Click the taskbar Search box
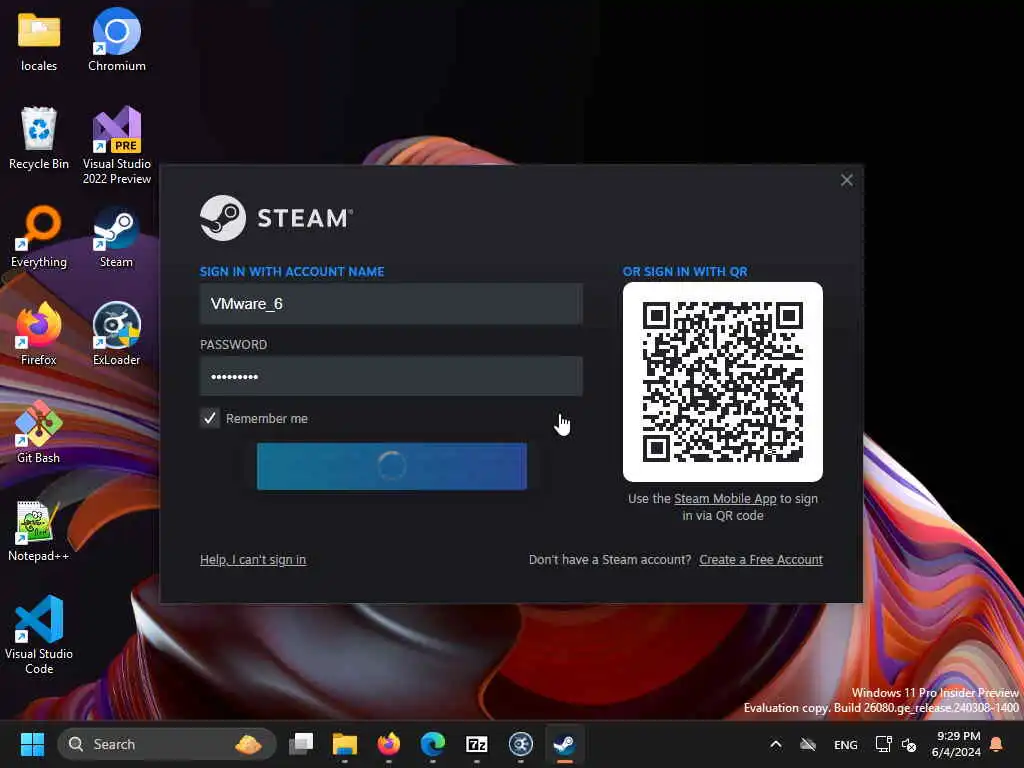 167,744
